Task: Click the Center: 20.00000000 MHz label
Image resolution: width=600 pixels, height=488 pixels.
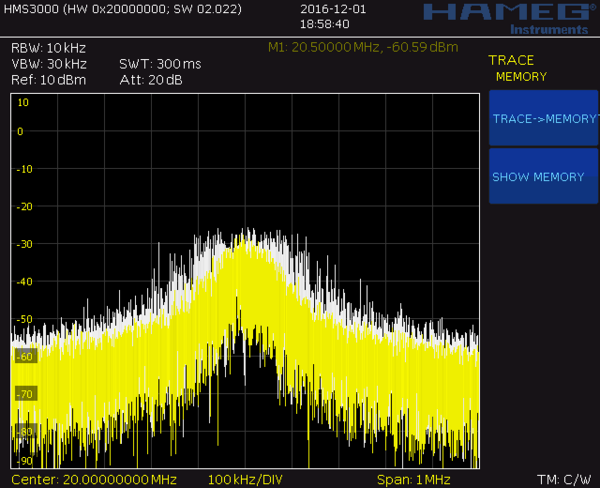Action: pyautogui.click(x=94, y=480)
